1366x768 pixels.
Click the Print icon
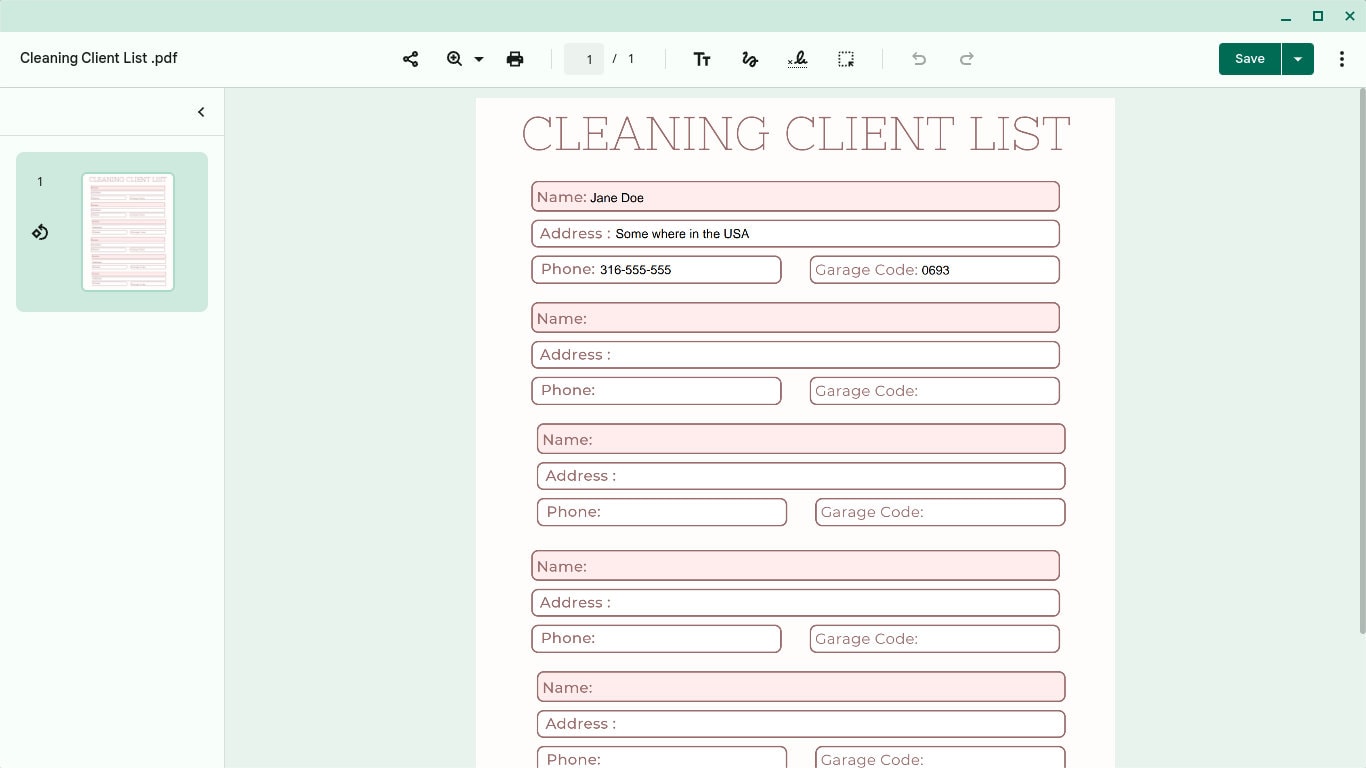tap(514, 59)
